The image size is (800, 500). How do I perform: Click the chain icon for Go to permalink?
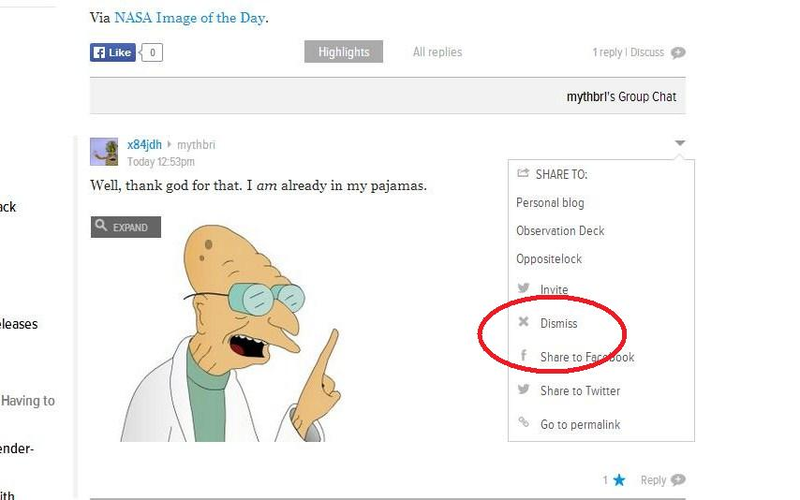[x=523, y=422]
